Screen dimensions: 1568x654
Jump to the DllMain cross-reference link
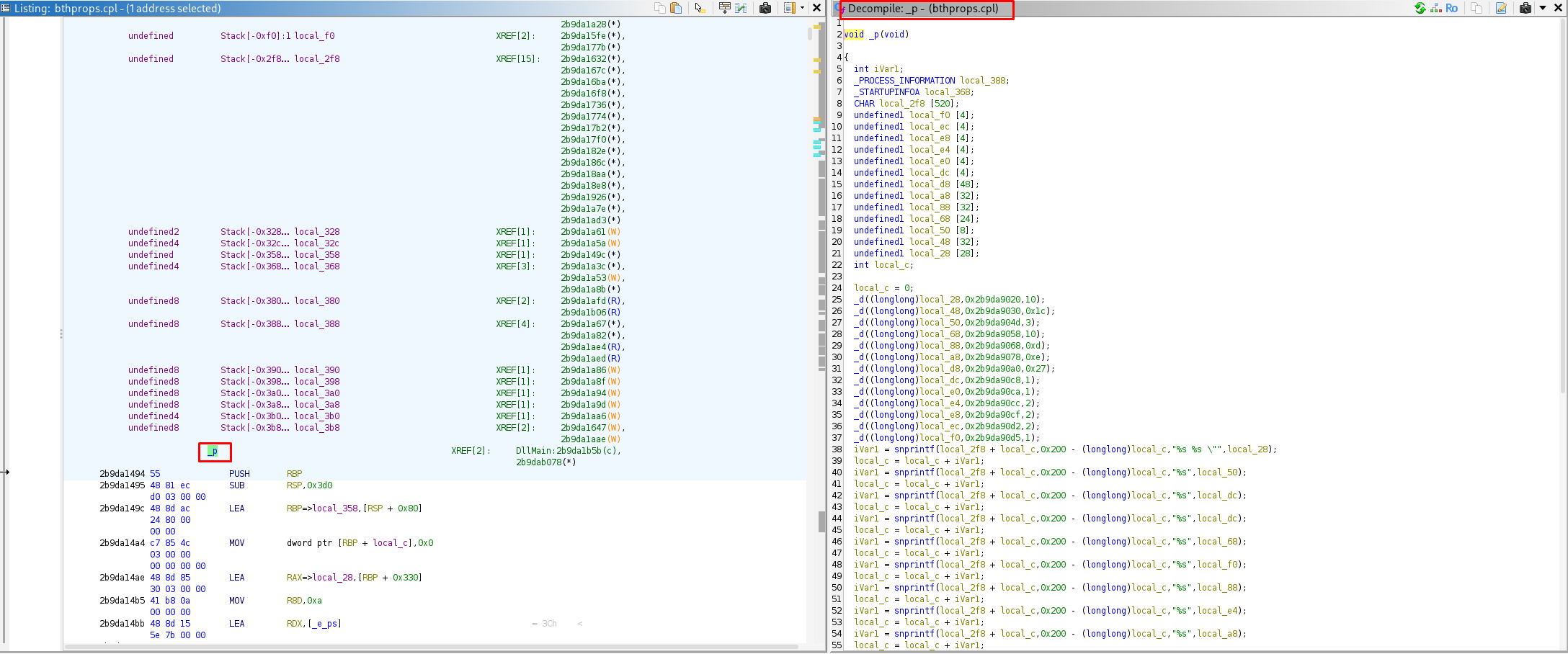(567, 451)
